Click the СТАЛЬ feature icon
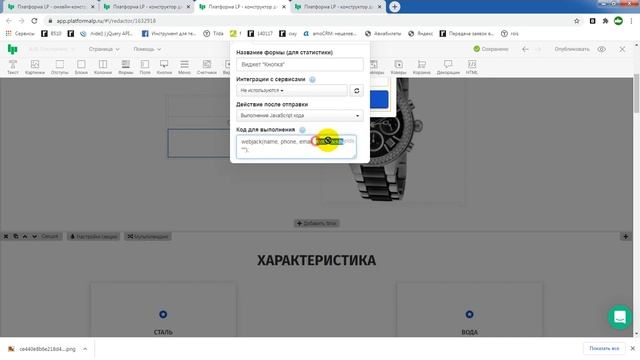 pos(163,314)
